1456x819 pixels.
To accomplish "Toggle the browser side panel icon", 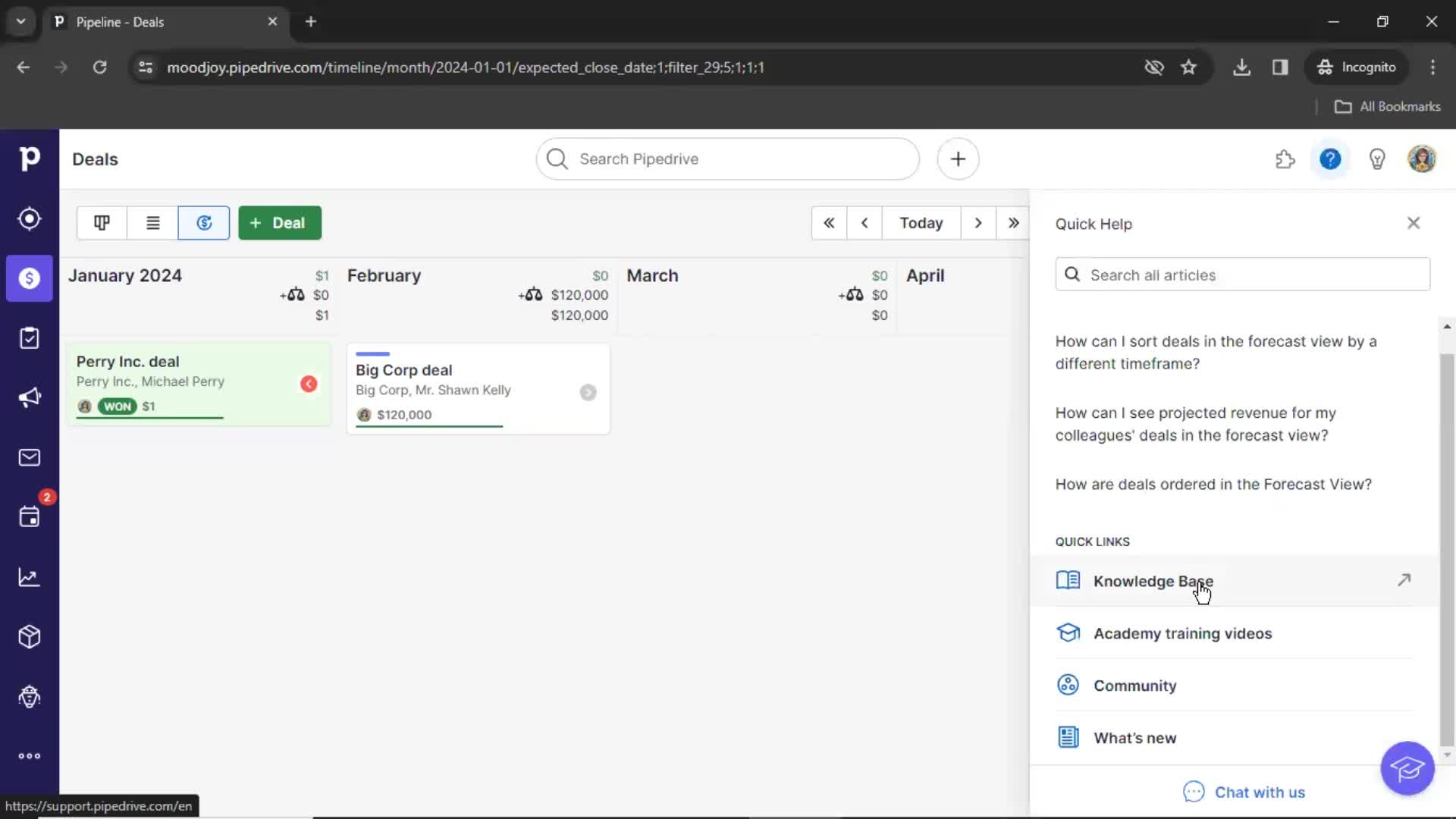I will coord(1280,67).
